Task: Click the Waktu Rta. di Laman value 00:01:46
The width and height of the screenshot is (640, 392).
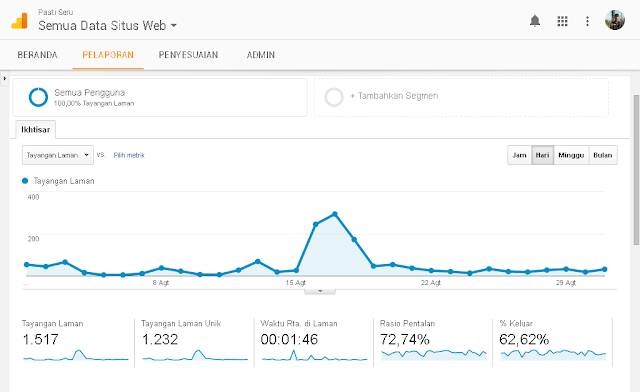Action: point(289,339)
